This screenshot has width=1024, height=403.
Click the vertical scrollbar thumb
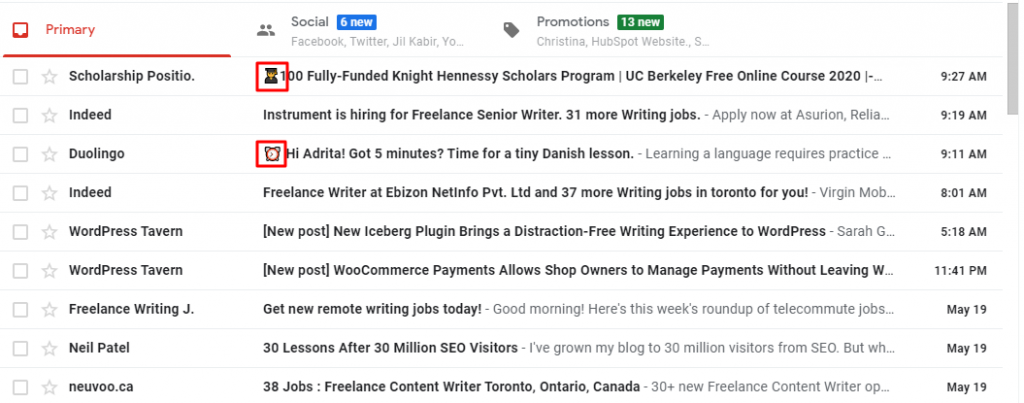(1013, 59)
